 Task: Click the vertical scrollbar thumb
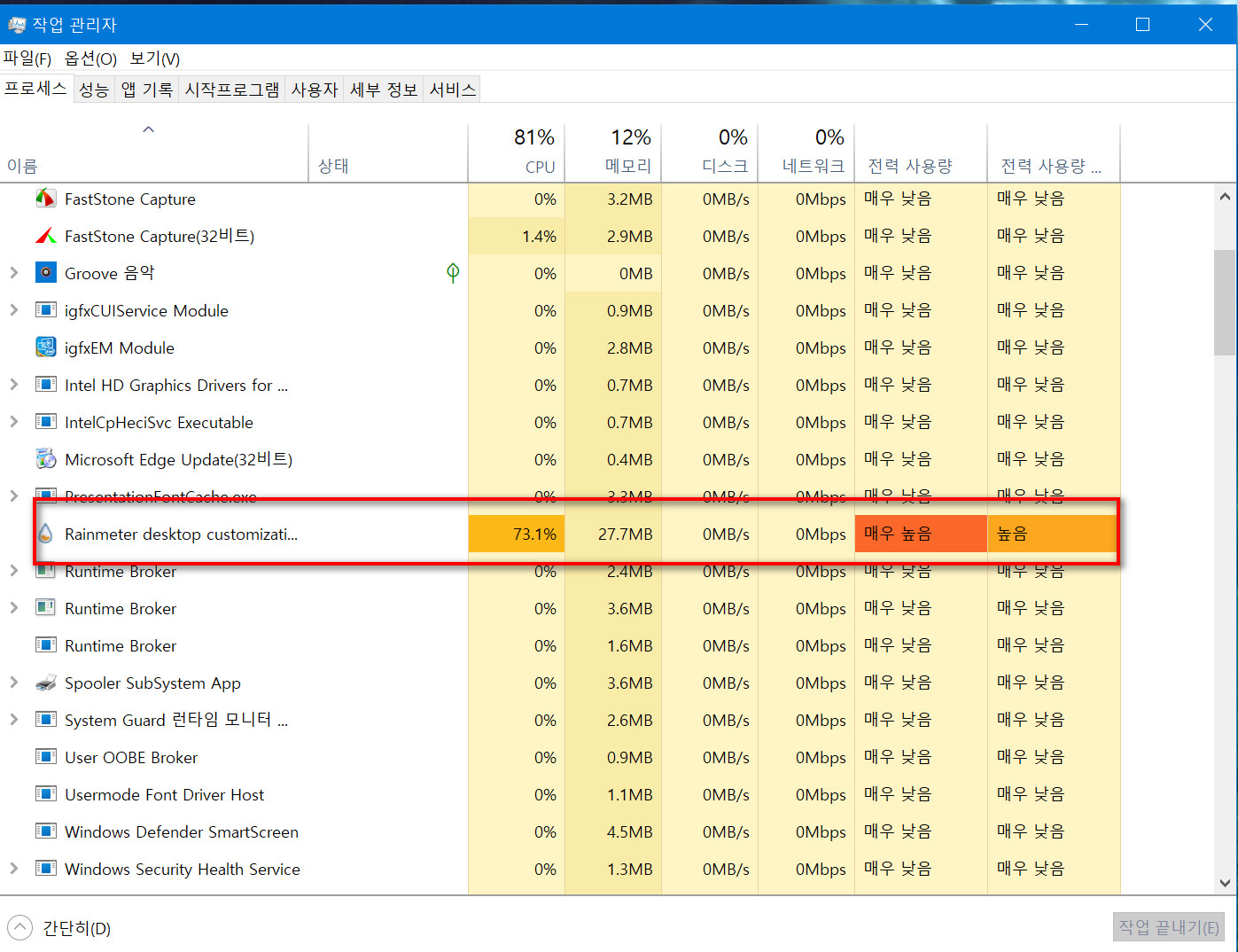tap(1225, 303)
